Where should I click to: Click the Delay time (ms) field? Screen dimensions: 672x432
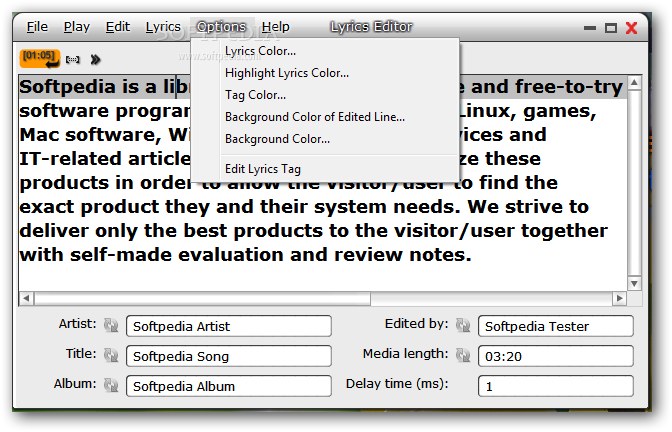[x=556, y=386]
